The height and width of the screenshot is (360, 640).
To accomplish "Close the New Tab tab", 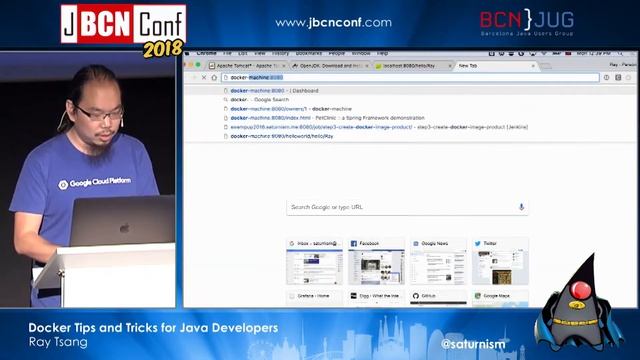I will [533, 66].
